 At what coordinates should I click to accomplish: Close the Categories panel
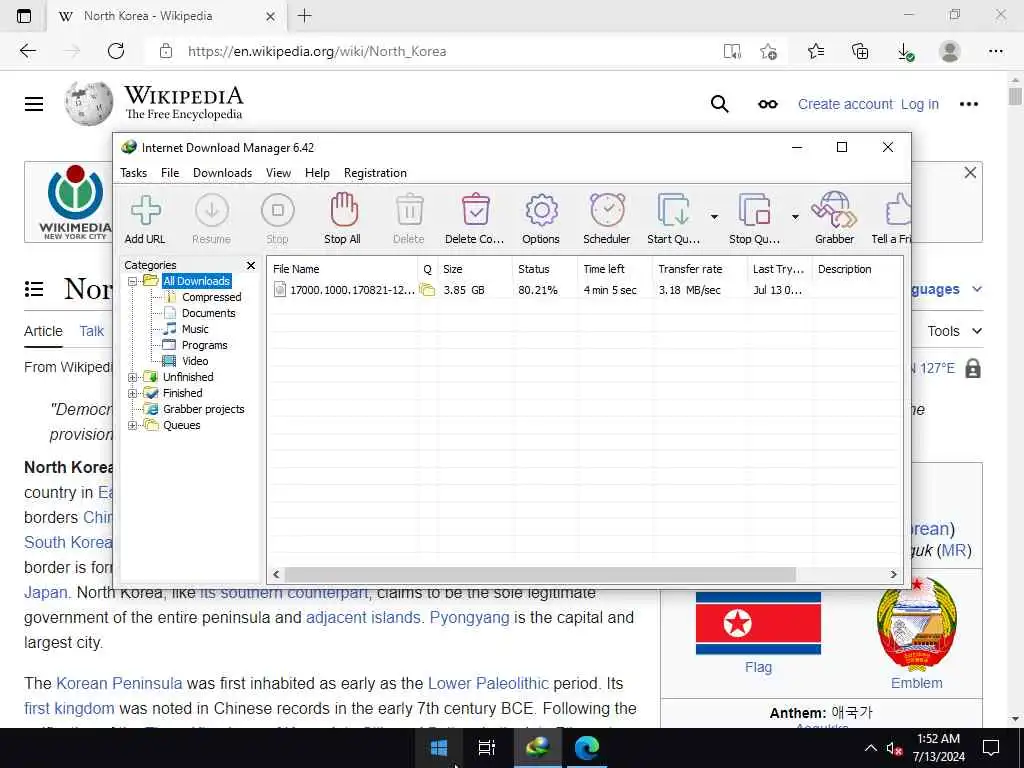pos(251,265)
